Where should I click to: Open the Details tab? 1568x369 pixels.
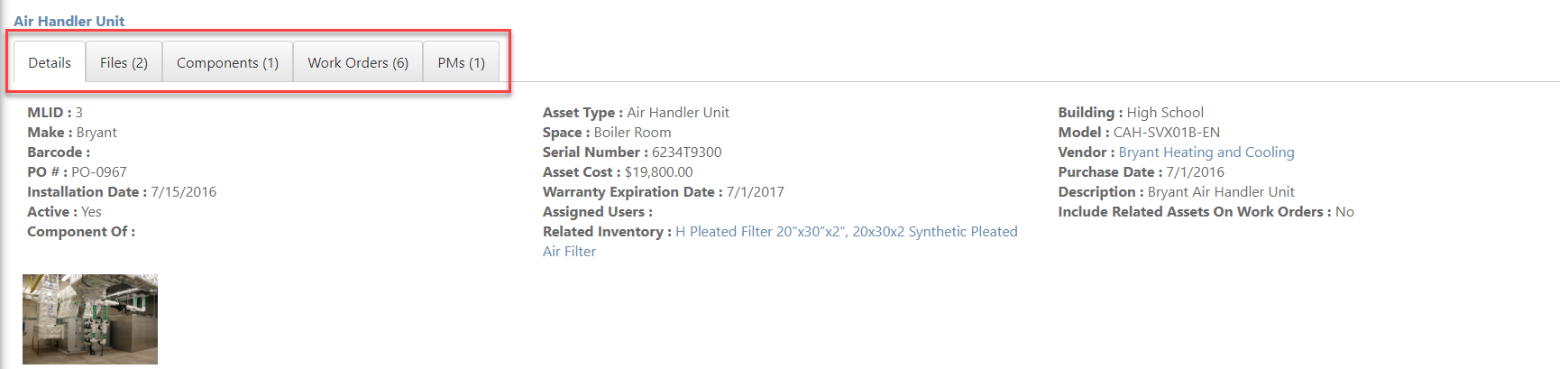[50, 62]
